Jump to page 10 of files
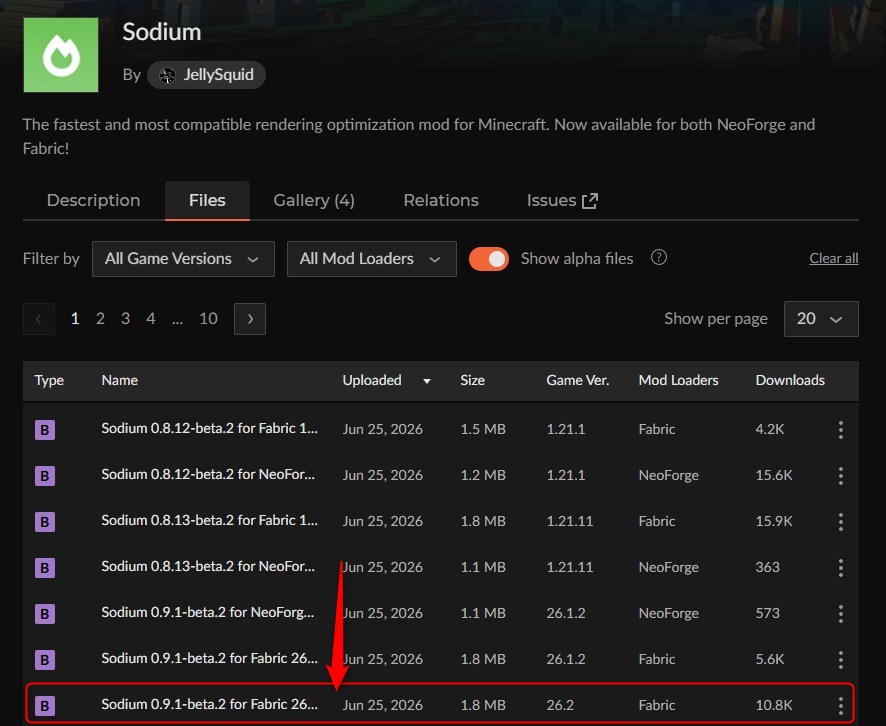Screen dimensions: 886x726 point(208,319)
